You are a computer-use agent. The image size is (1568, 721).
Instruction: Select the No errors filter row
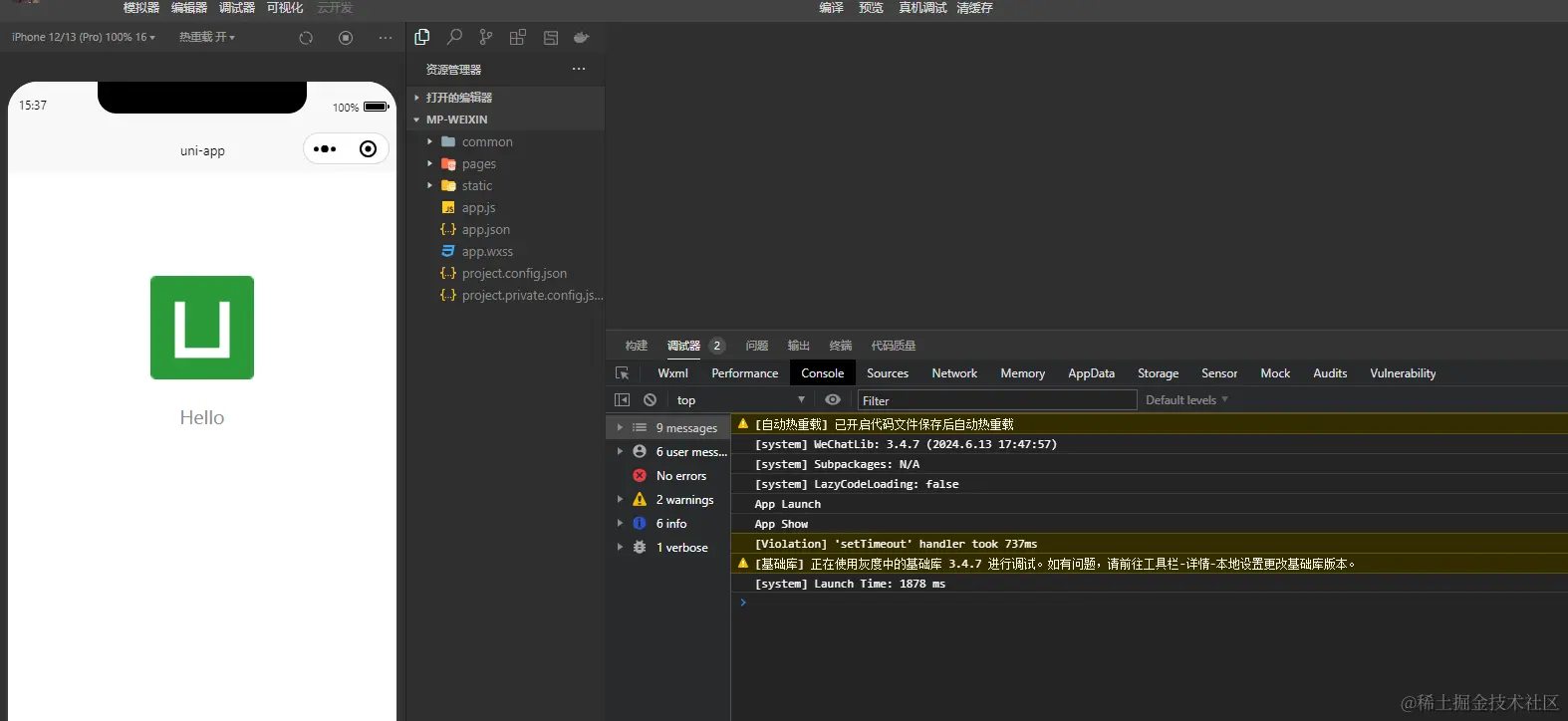pyautogui.click(x=668, y=476)
